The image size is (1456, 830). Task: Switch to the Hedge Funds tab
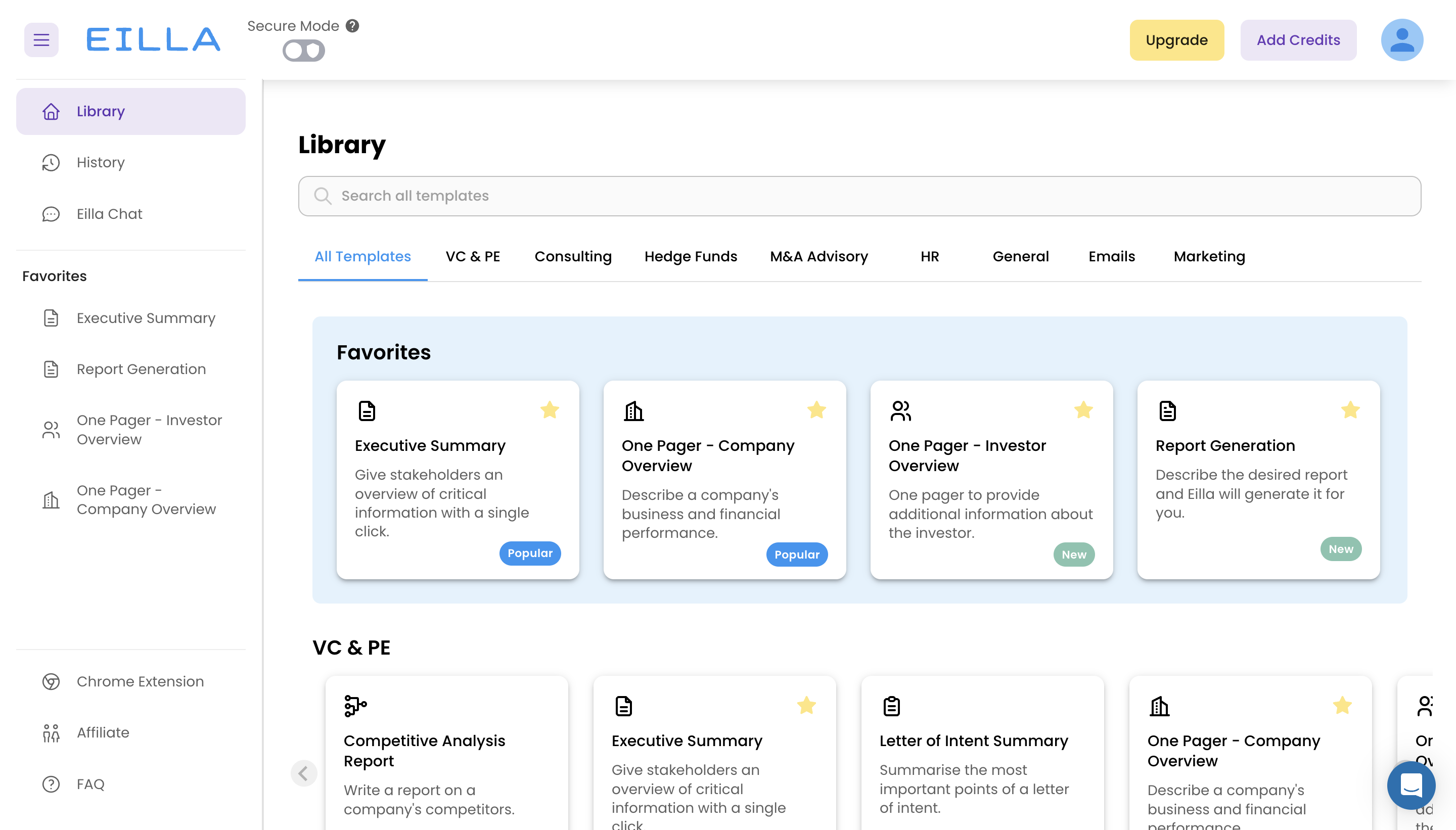[x=691, y=256]
